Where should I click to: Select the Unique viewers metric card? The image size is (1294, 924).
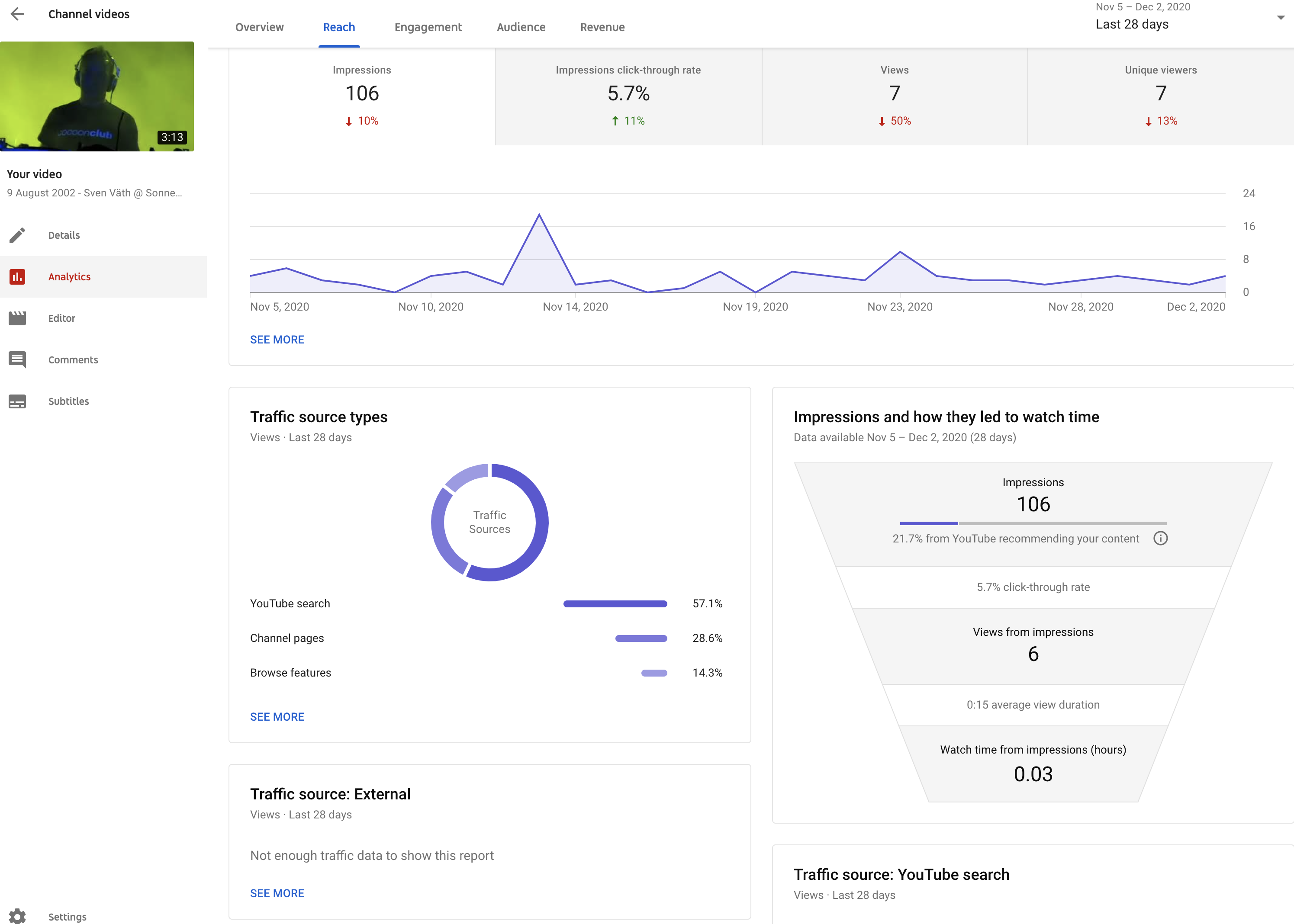tap(1160, 95)
